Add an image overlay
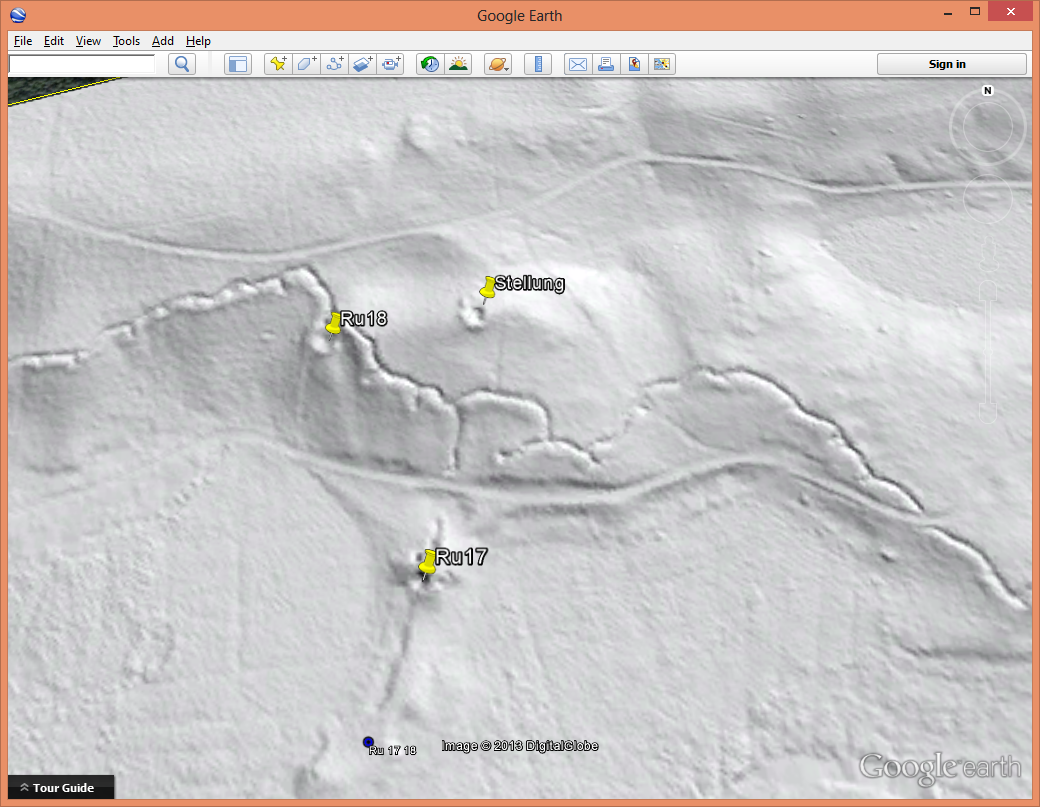This screenshot has height=807, width=1040. point(363,64)
